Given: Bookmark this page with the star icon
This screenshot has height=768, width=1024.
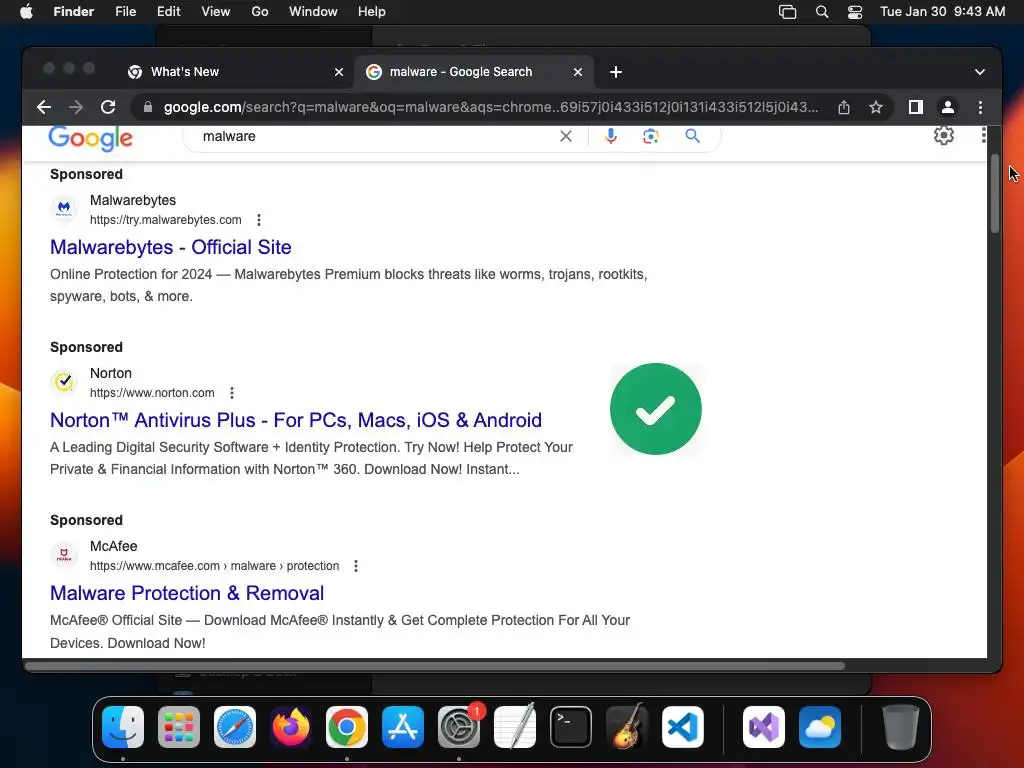Looking at the screenshot, I should 876,107.
